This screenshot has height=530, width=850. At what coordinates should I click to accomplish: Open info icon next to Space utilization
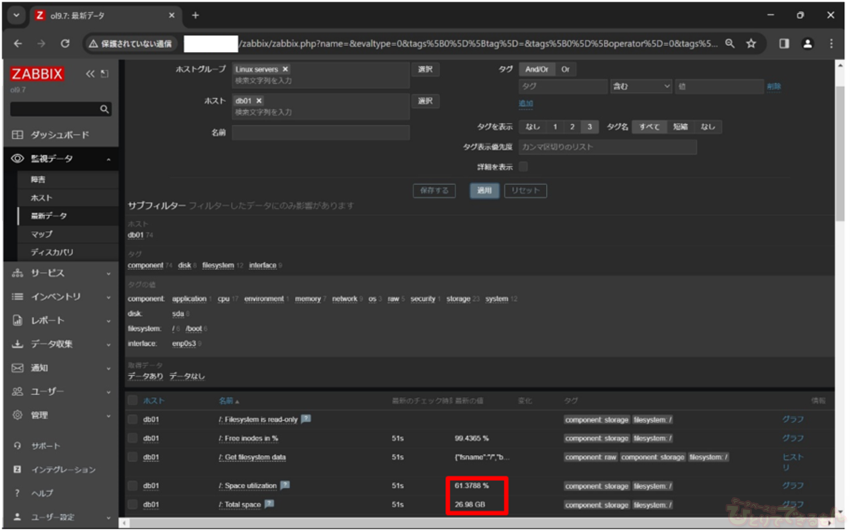click(x=285, y=485)
